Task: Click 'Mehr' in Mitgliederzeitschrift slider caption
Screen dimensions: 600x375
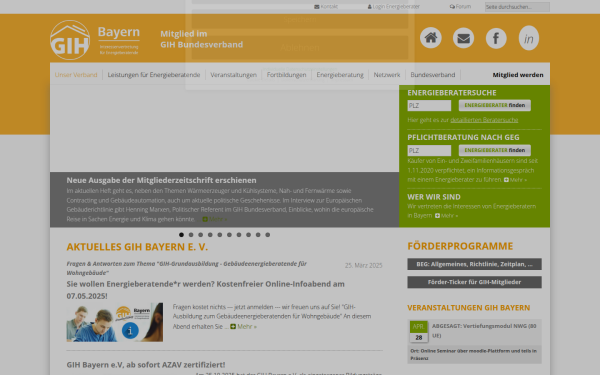Action: (x=215, y=219)
